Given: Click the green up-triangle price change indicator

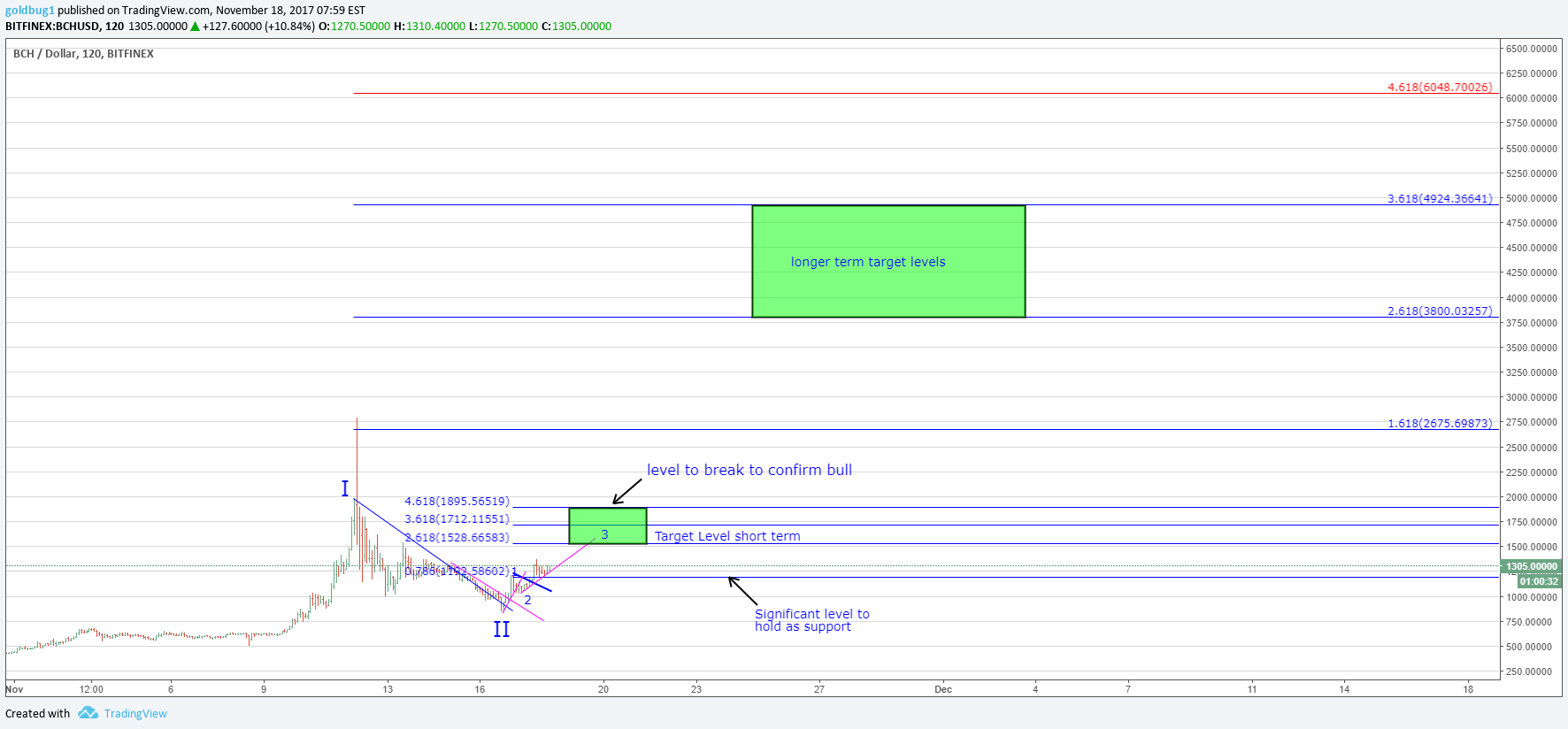Looking at the screenshot, I should point(195,27).
